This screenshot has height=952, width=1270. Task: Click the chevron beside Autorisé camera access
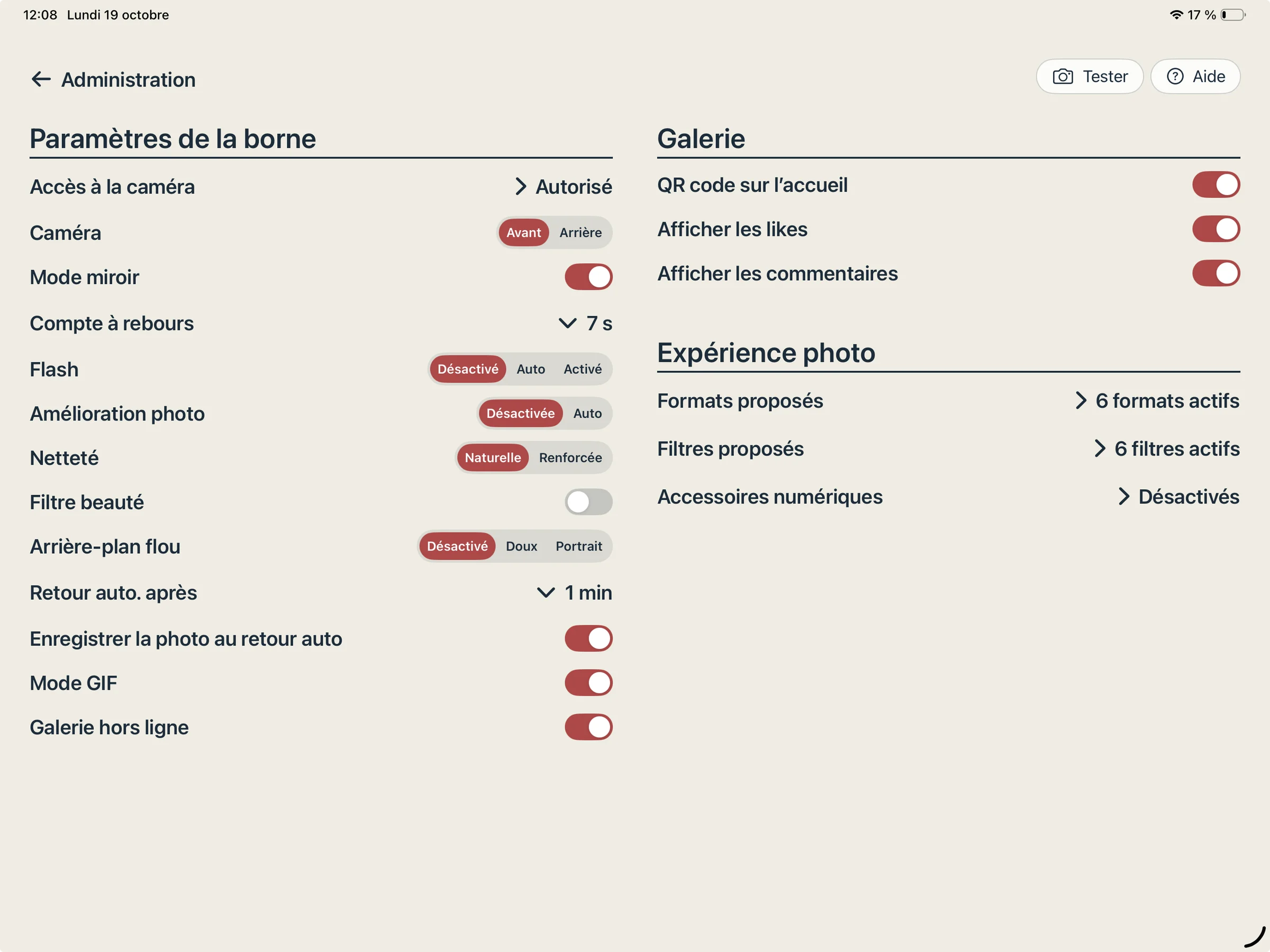520,187
